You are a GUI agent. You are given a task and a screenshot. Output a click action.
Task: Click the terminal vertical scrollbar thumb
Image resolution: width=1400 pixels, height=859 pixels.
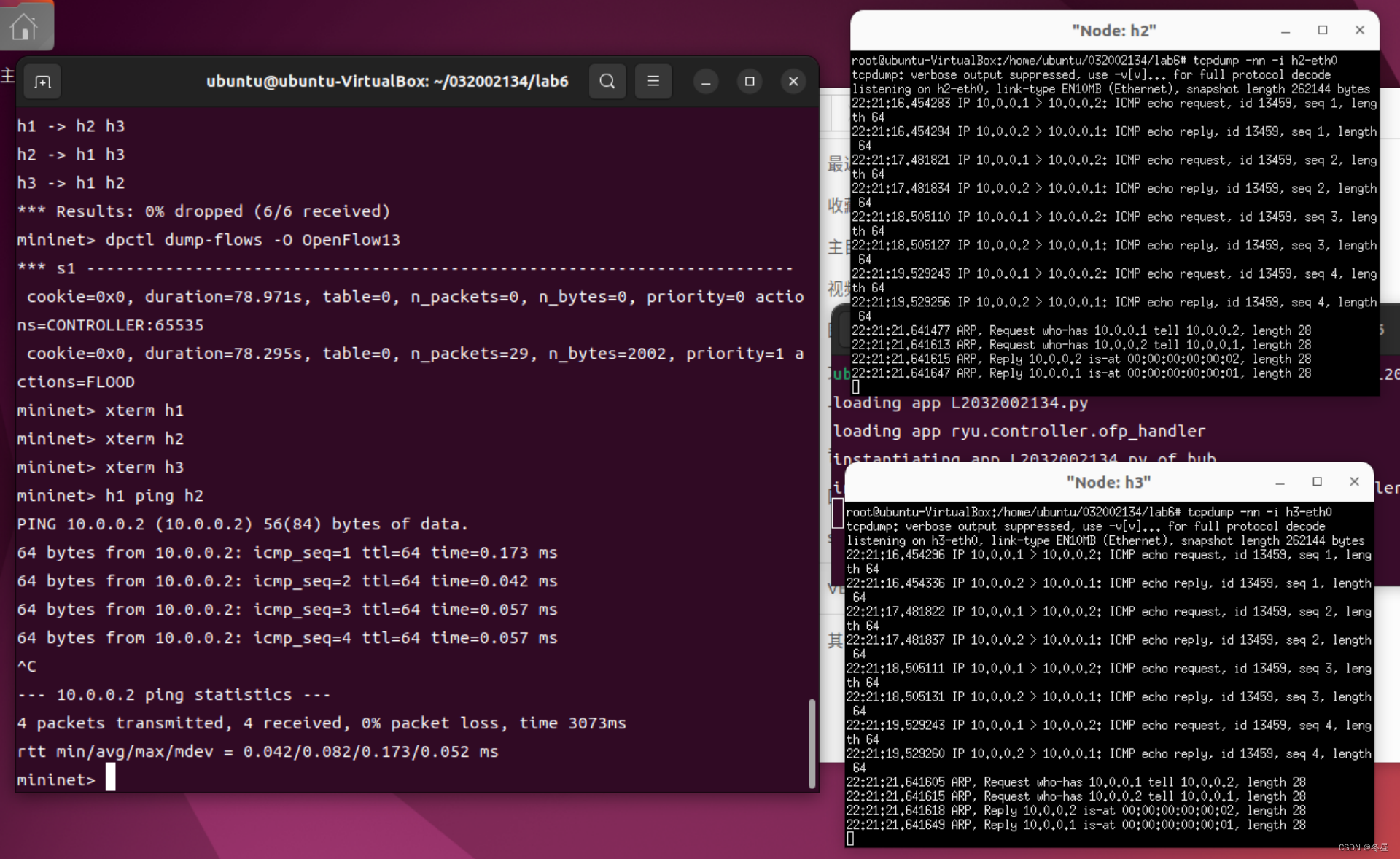(812, 742)
